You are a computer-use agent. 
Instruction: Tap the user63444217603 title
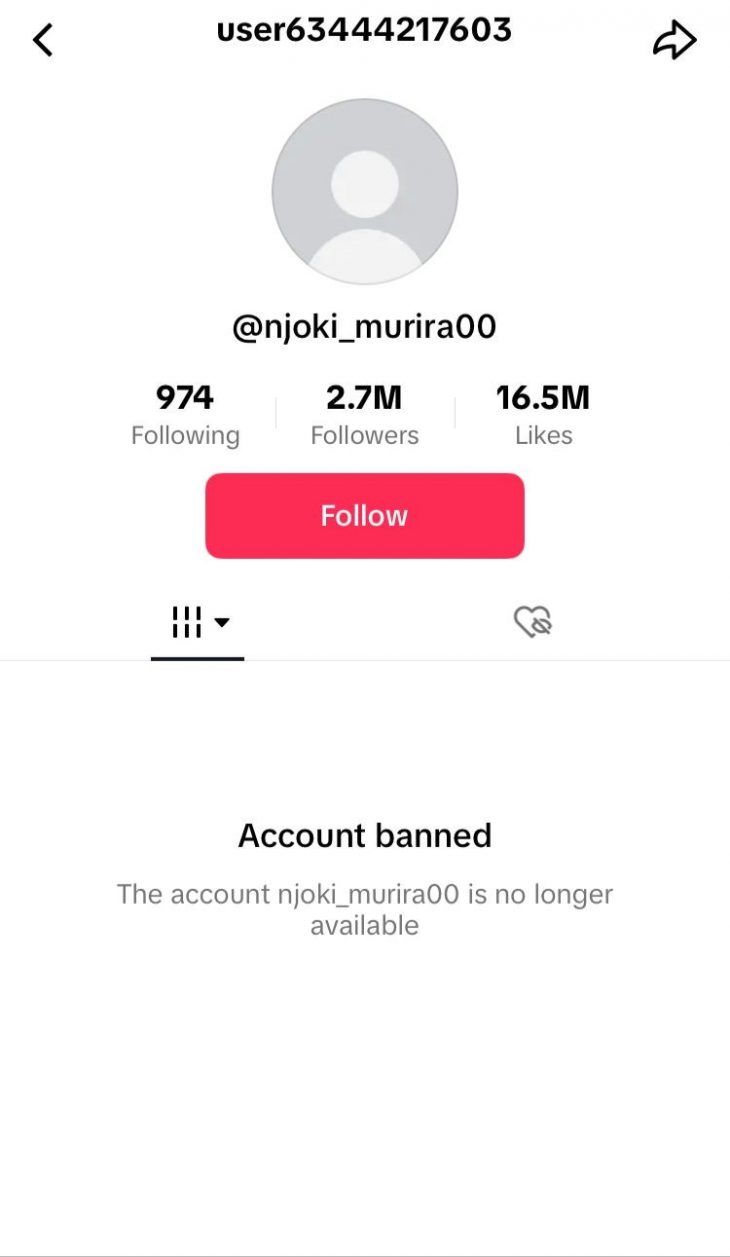(x=365, y=30)
